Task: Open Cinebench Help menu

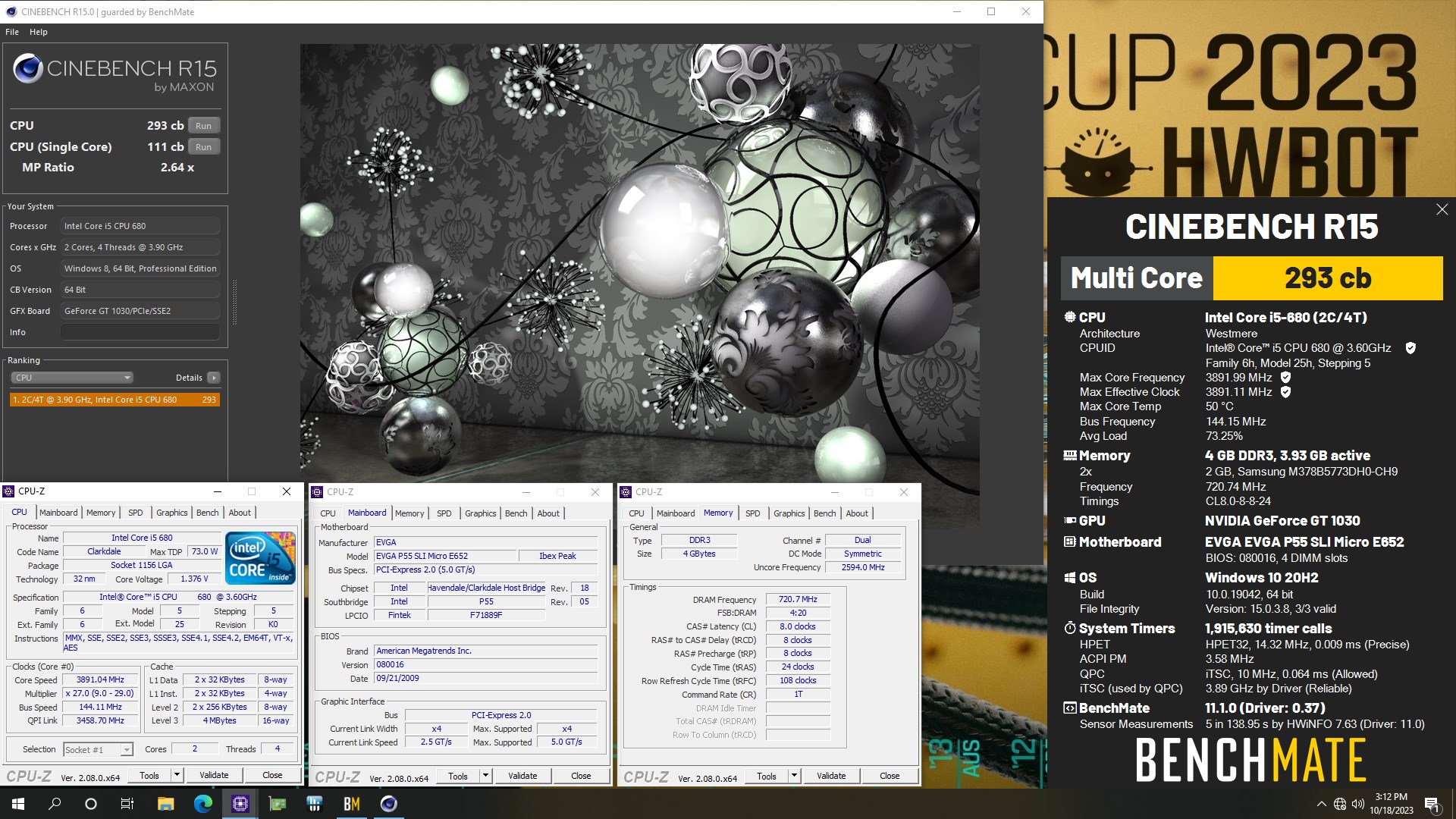Action: (x=39, y=32)
